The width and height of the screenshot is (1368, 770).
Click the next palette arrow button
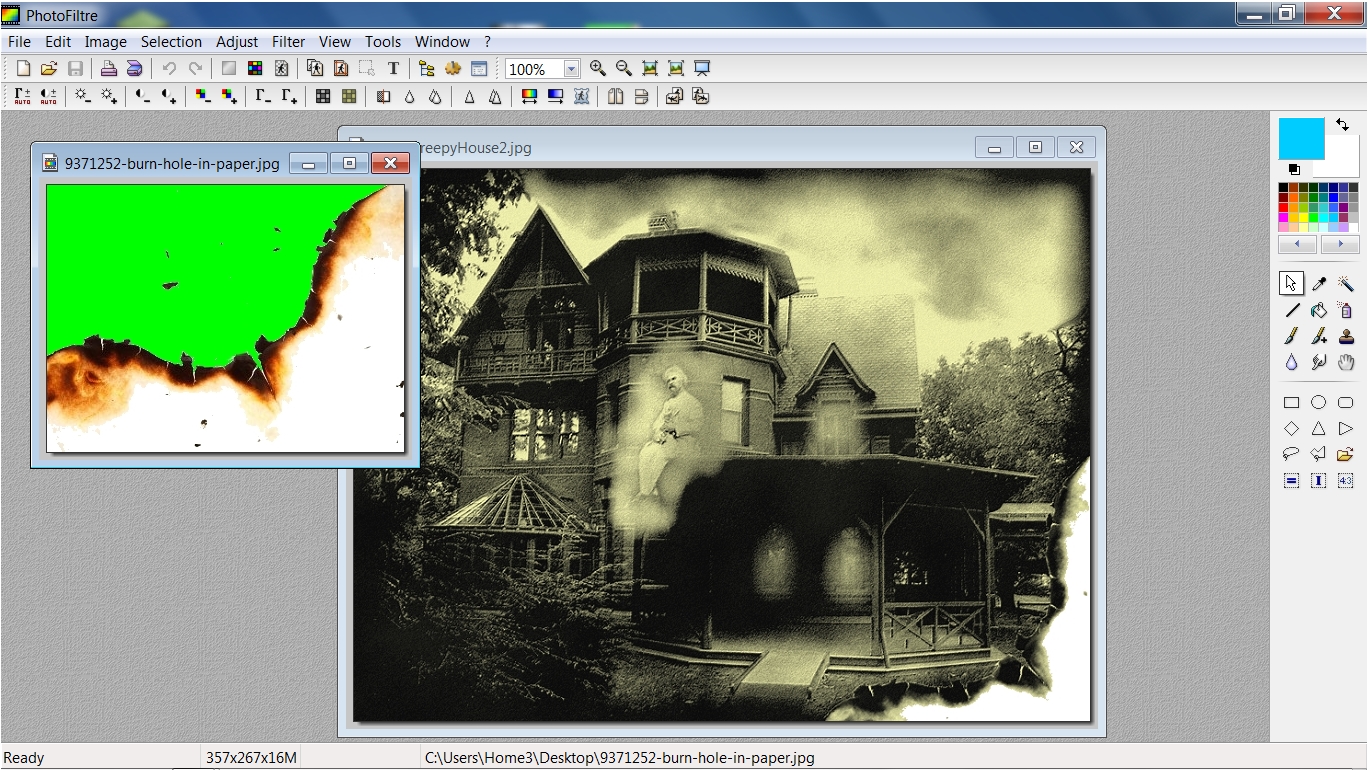(x=1340, y=244)
